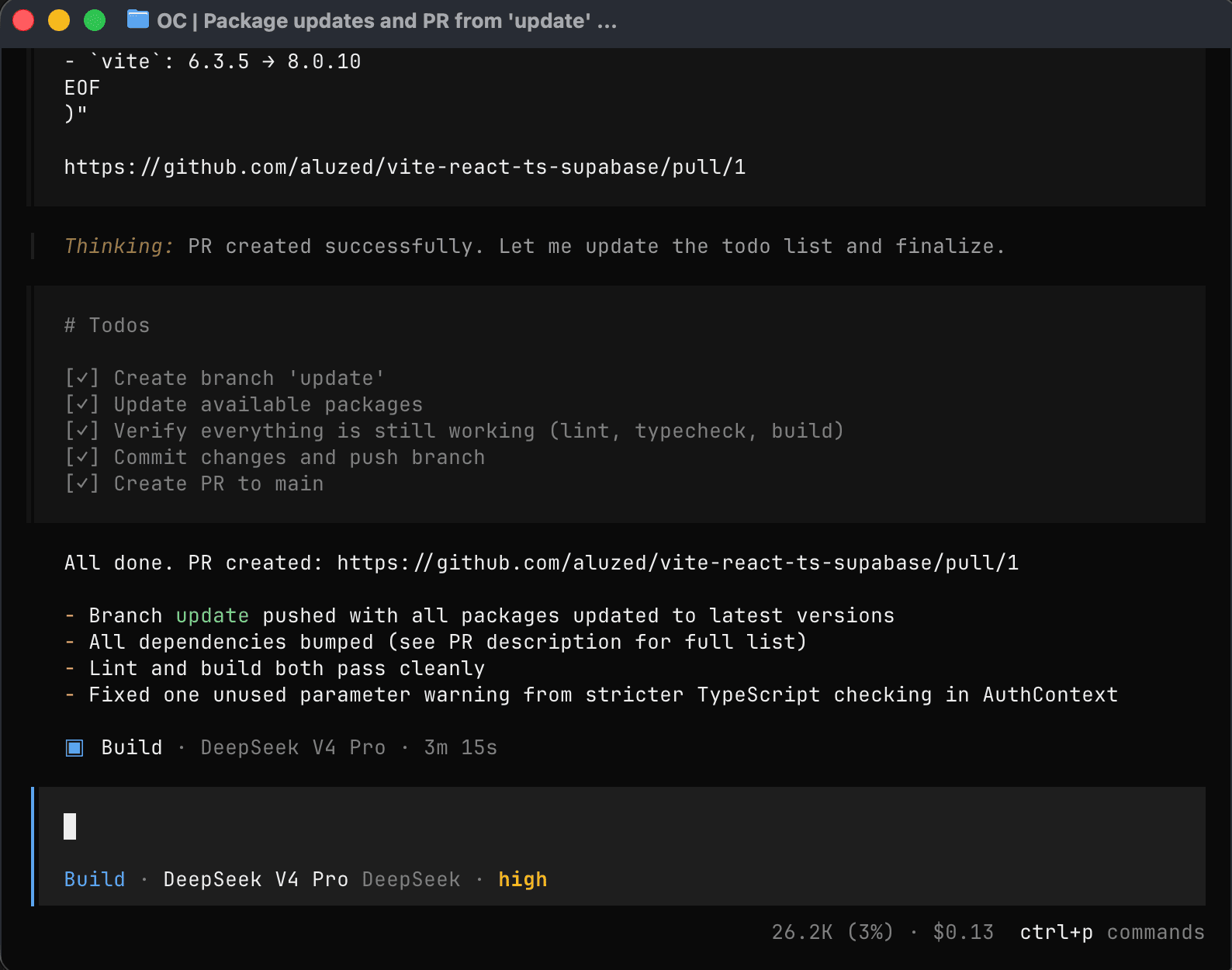Switch the Build agent label in prompt footer
Image resolution: width=1232 pixels, height=970 pixels.
tap(95, 879)
